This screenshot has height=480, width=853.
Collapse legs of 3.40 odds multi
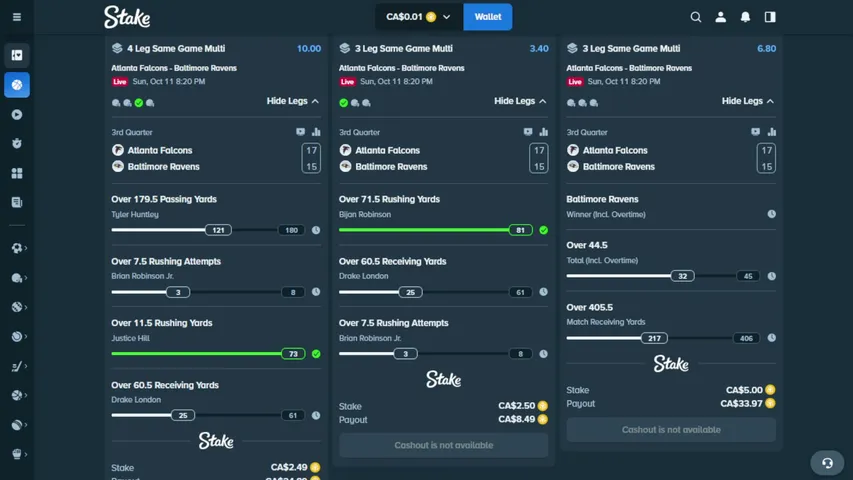pos(520,101)
